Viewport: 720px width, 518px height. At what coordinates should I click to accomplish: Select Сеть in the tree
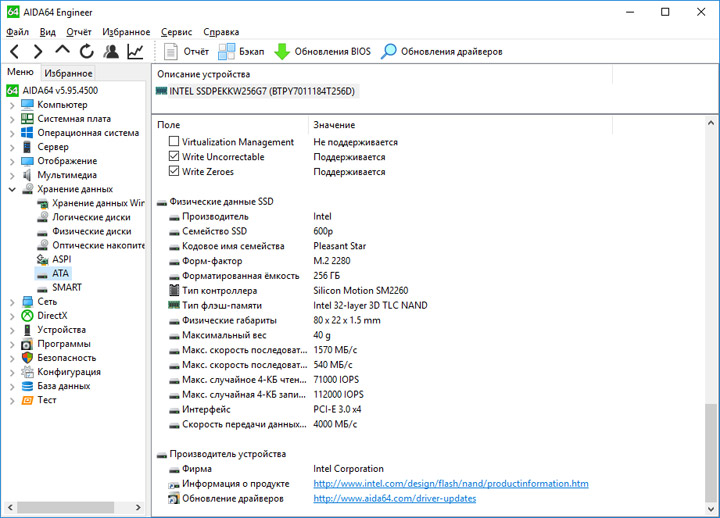(47, 301)
